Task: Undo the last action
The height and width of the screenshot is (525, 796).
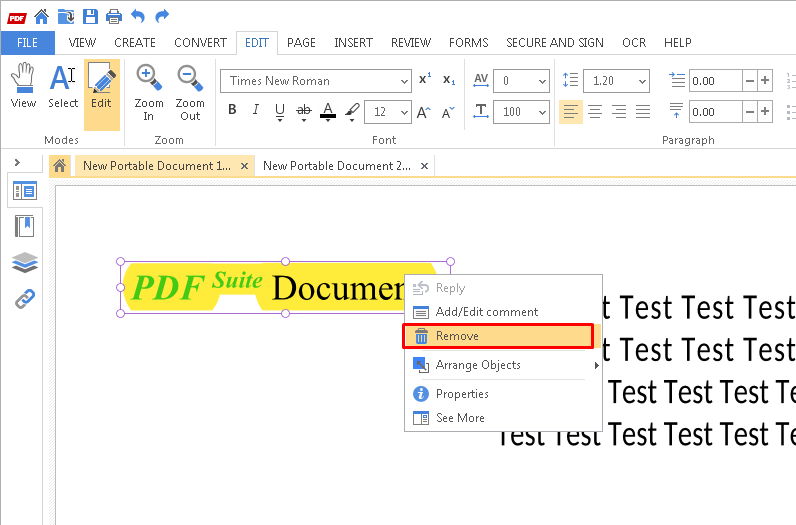Action: 138,17
